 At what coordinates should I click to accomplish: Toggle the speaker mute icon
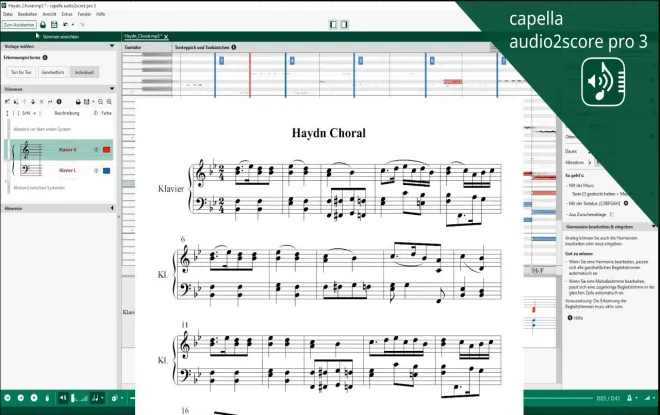coord(63,398)
